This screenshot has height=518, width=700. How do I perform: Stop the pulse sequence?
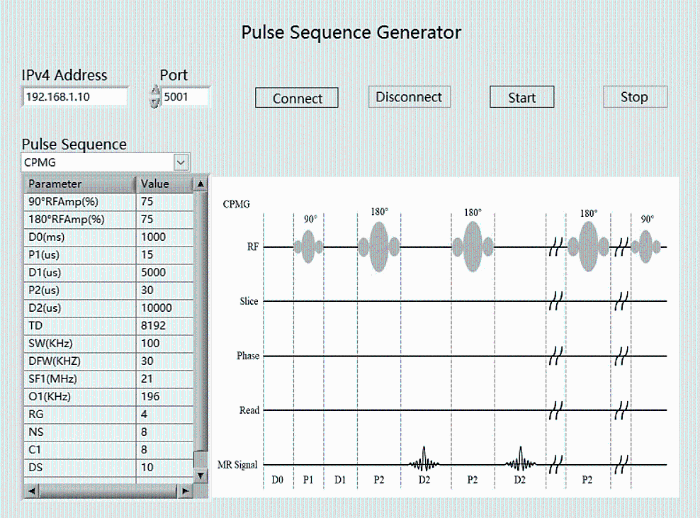pos(635,97)
